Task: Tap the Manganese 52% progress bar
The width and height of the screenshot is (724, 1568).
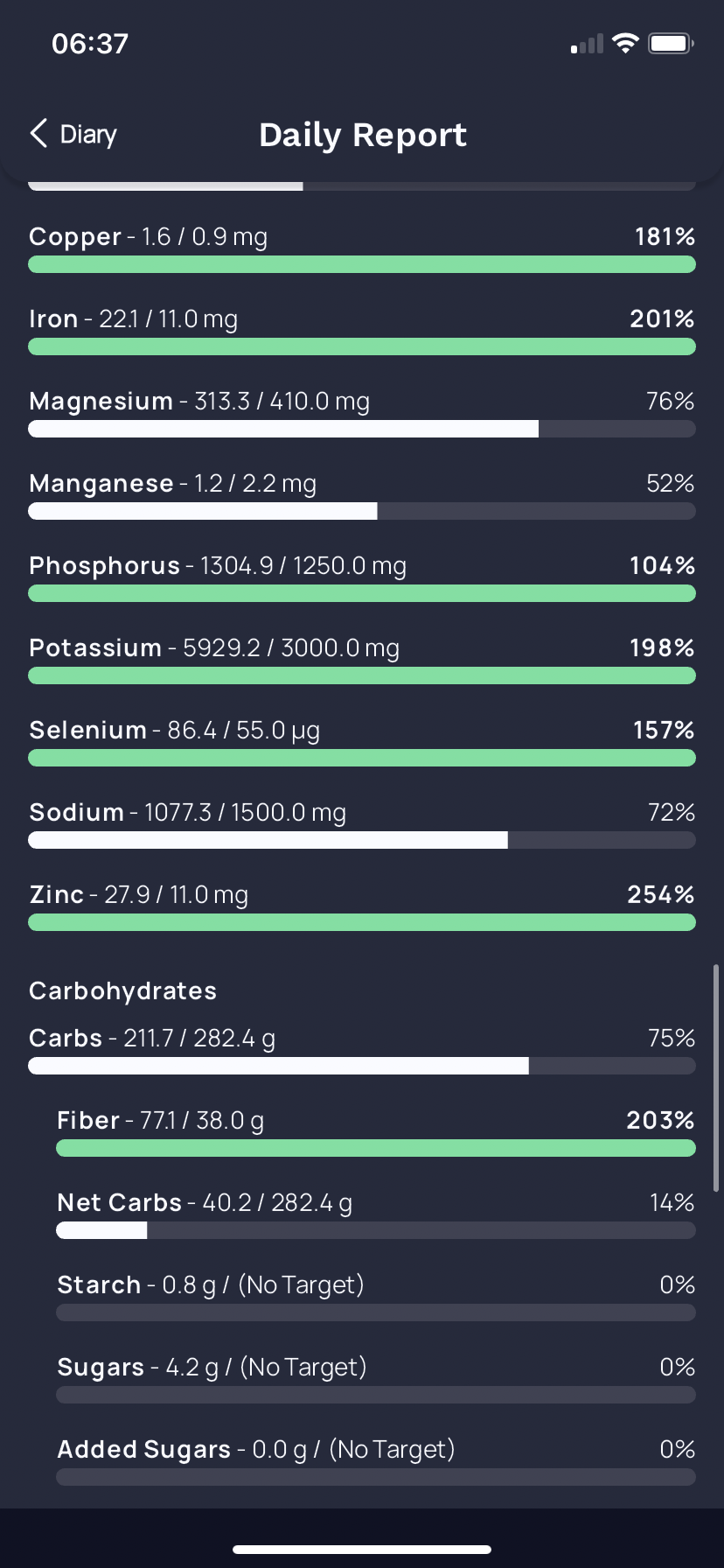Action: click(362, 511)
